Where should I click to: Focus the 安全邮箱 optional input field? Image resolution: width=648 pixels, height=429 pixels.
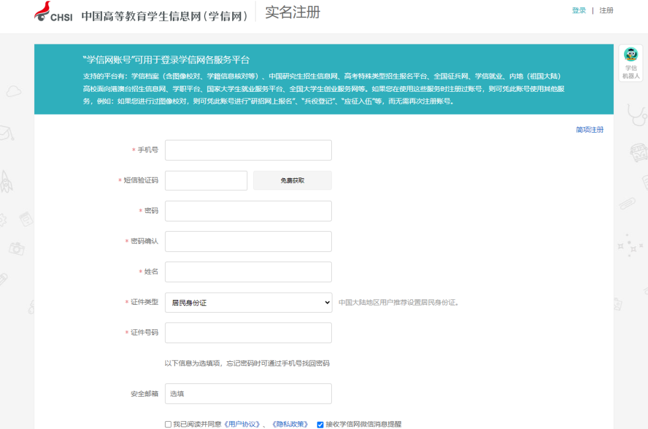[248, 393]
